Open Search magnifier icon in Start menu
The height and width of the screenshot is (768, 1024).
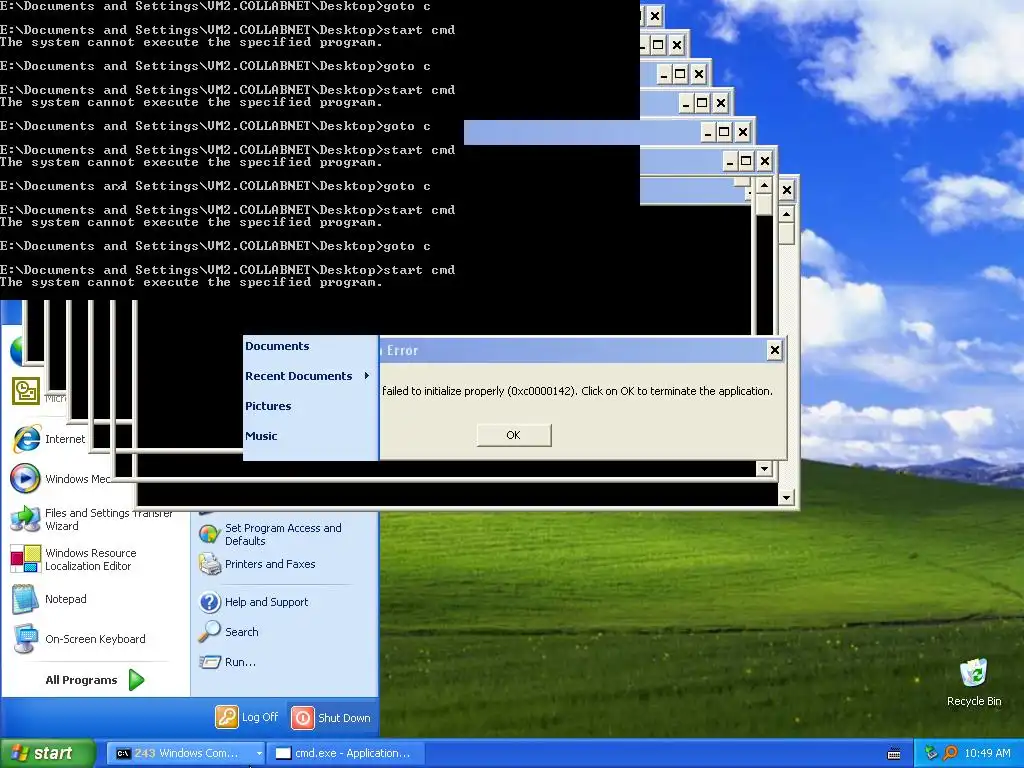210,632
